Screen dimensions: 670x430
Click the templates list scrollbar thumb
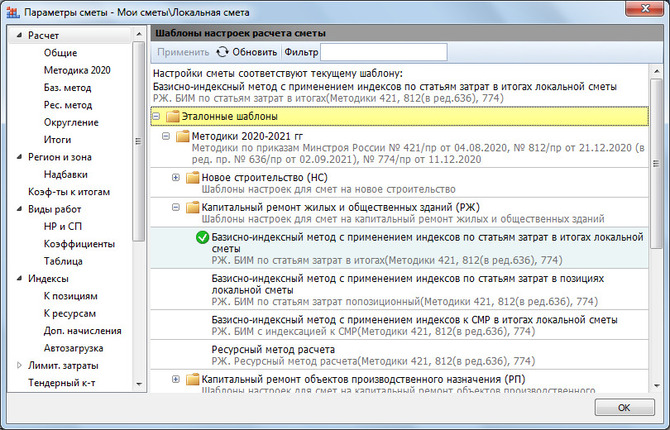coord(657,163)
